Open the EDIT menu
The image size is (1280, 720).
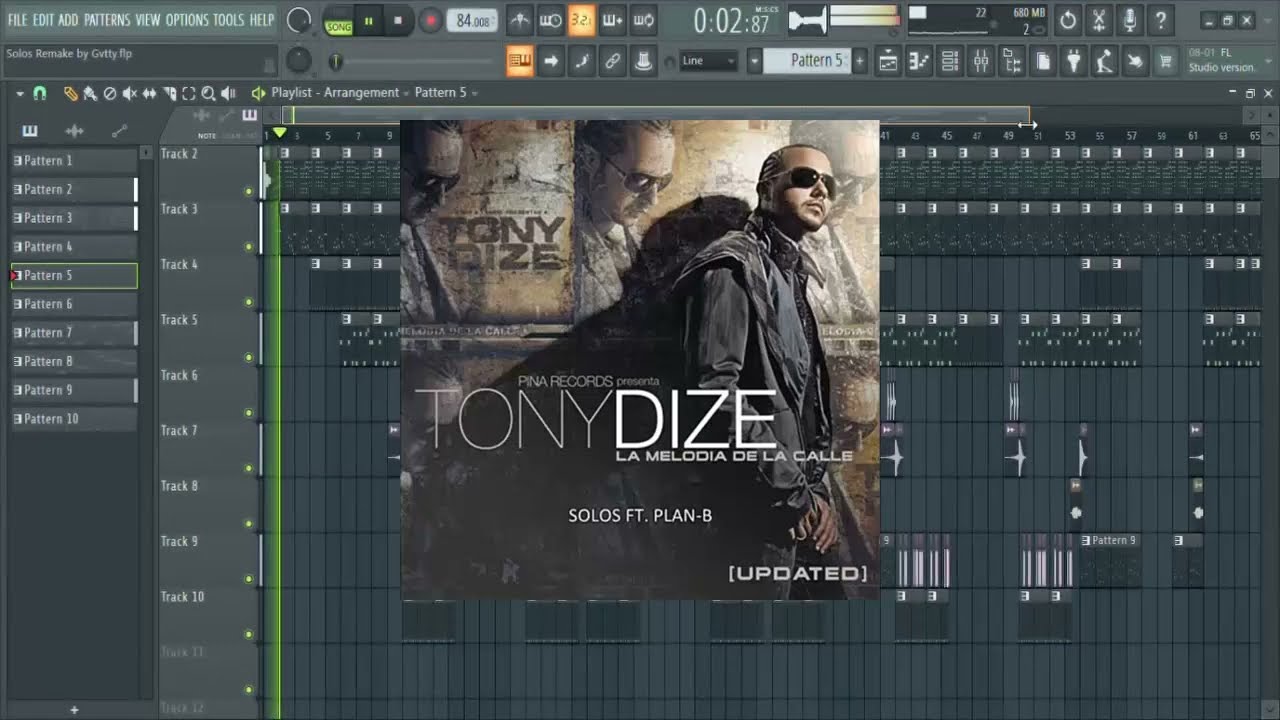[43, 20]
